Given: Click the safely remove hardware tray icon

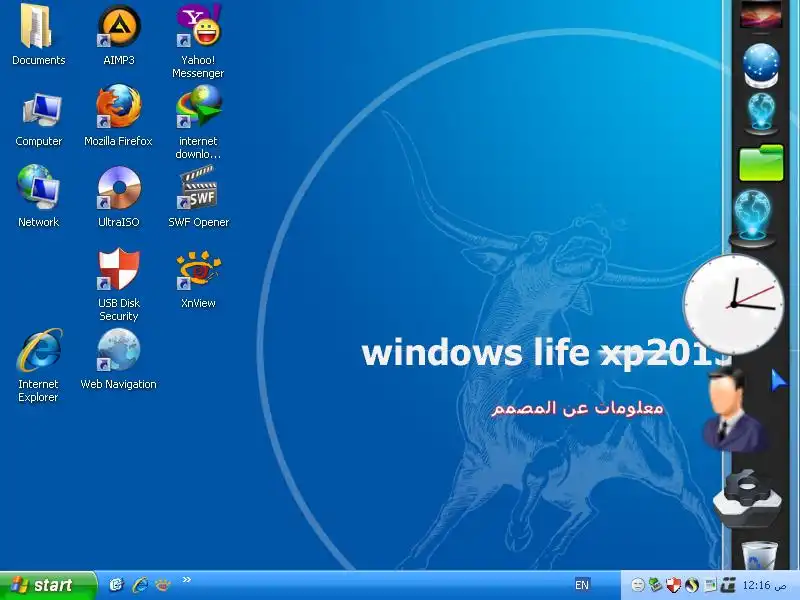Looking at the screenshot, I should 655,585.
